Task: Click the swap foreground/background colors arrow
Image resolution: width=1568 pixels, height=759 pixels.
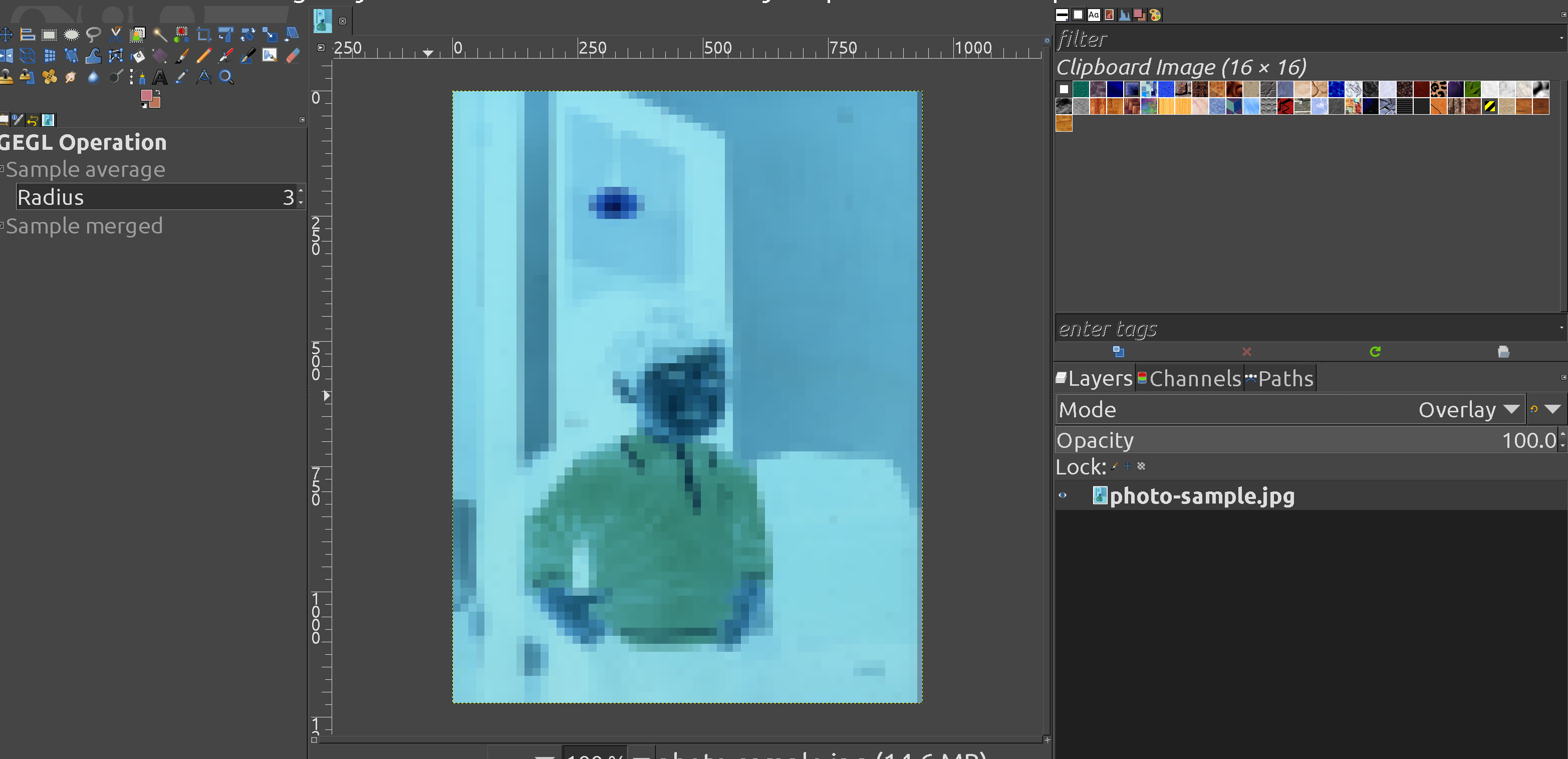Action: point(158,92)
